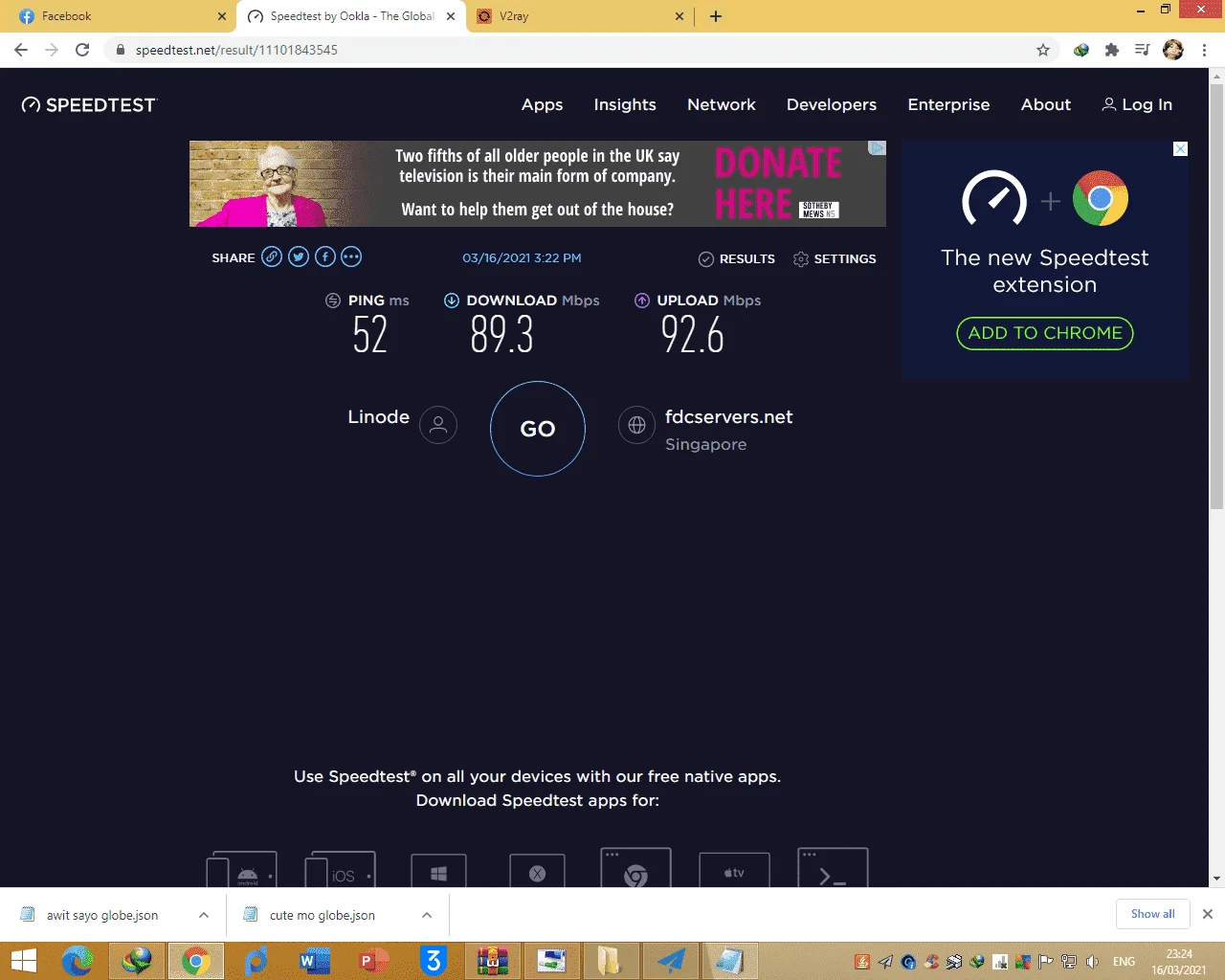Close the Speedtest extension ad
1225x980 pixels.
point(1180,148)
